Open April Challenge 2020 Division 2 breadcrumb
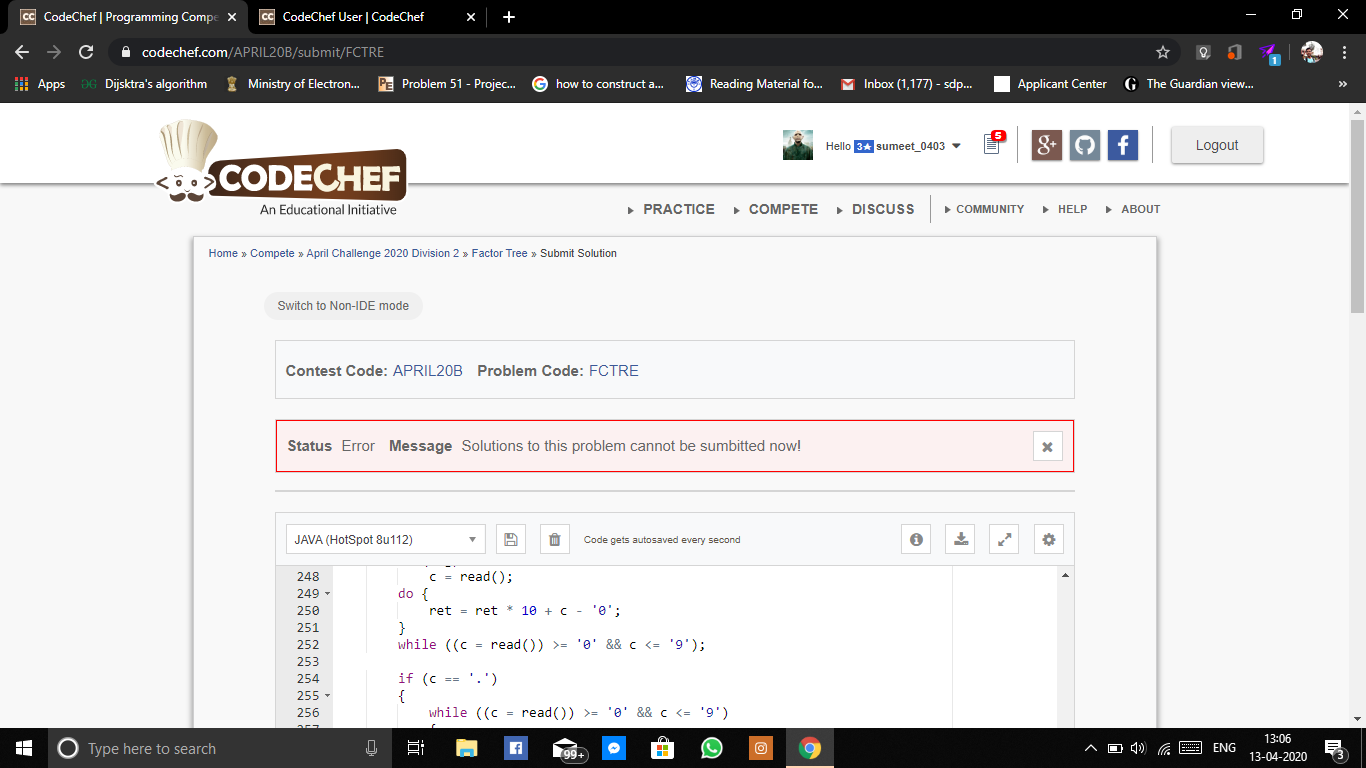 pos(382,254)
